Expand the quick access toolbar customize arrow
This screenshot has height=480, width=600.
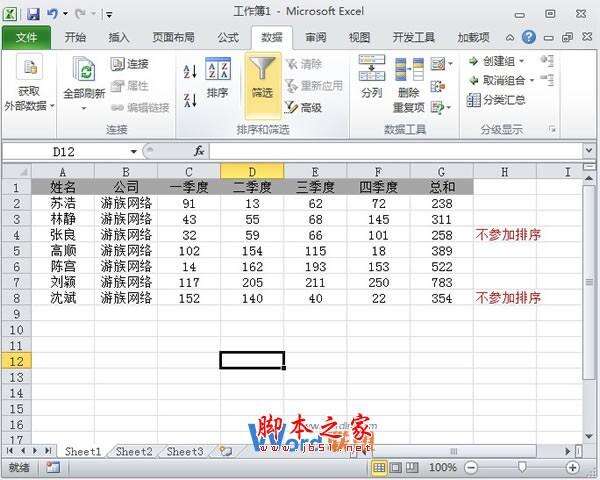point(109,15)
